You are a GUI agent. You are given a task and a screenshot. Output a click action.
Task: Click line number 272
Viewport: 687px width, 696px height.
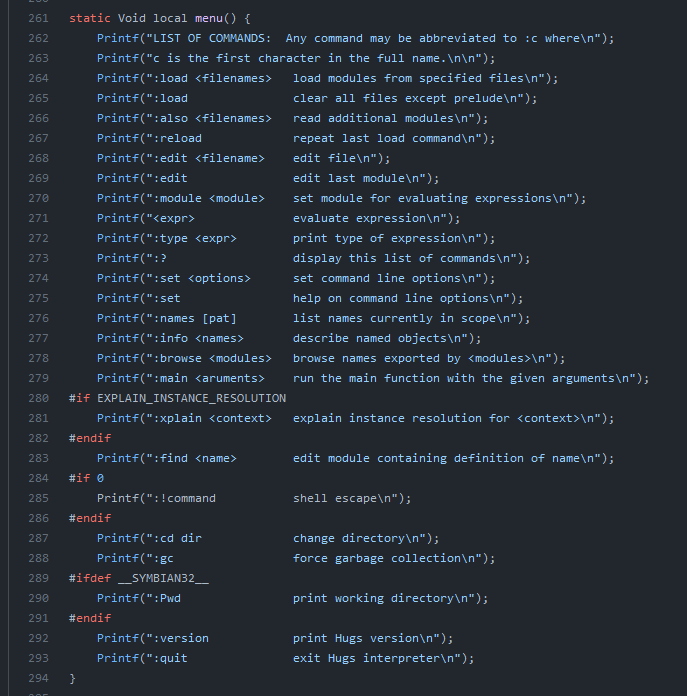pos(38,238)
